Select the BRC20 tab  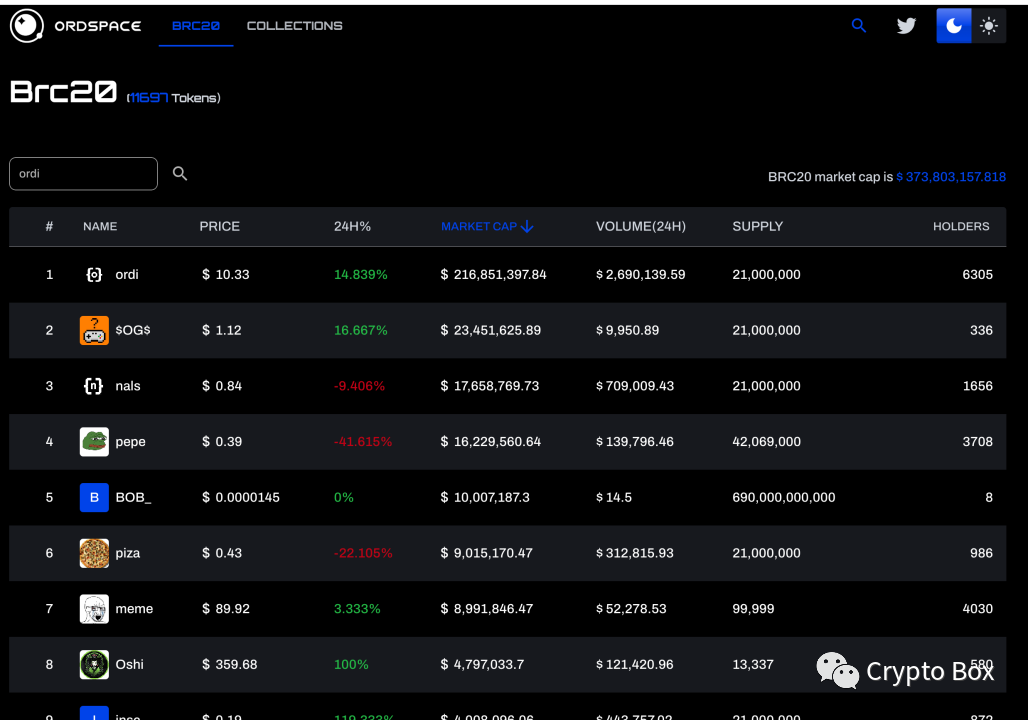pyautogui.click(x=196, y=26)
